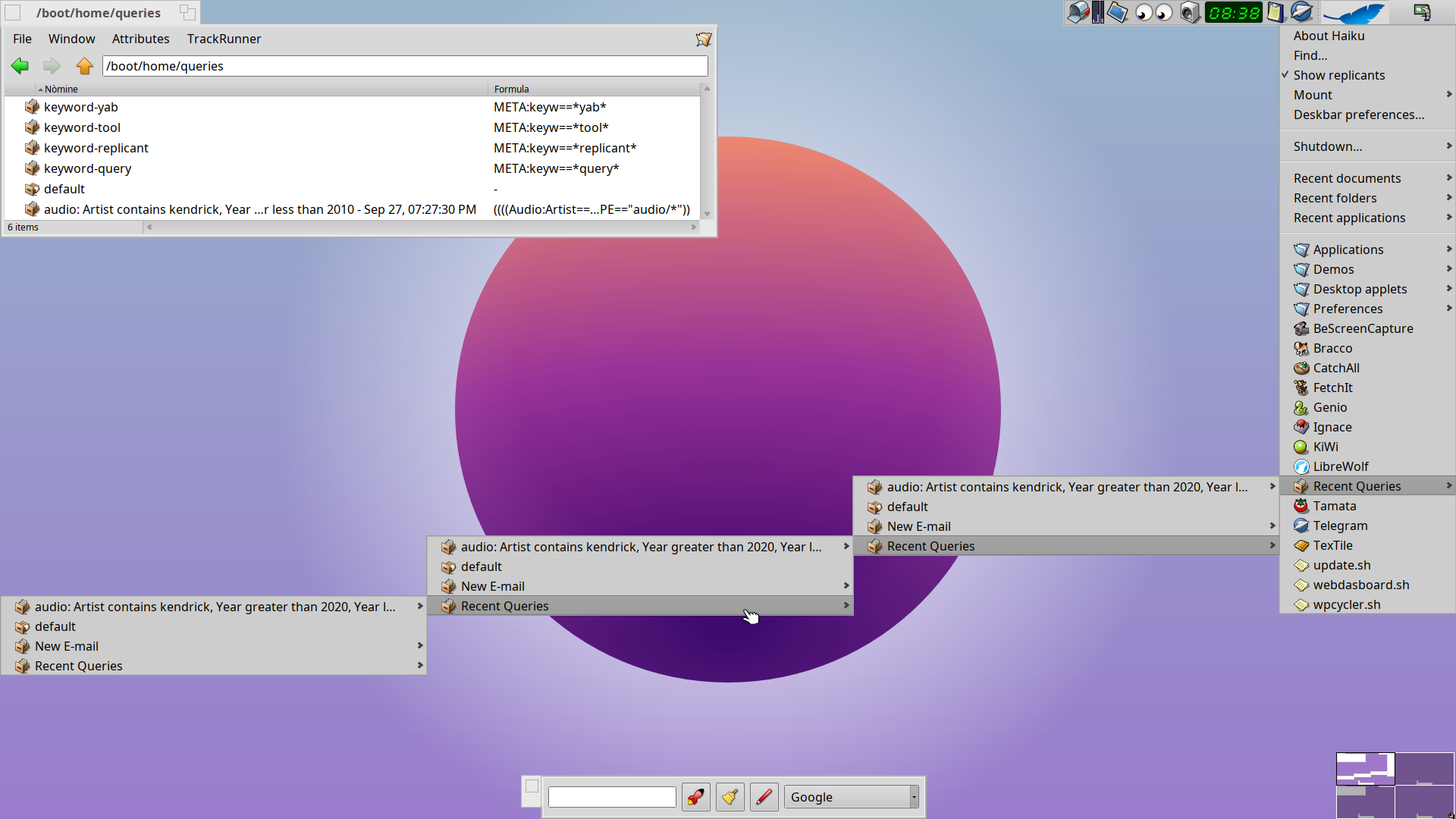Image resolution: width=1456 pixels, height=819 pixels.
Task: Click the speaker volume icon in tray
Action: point(1190,12)
